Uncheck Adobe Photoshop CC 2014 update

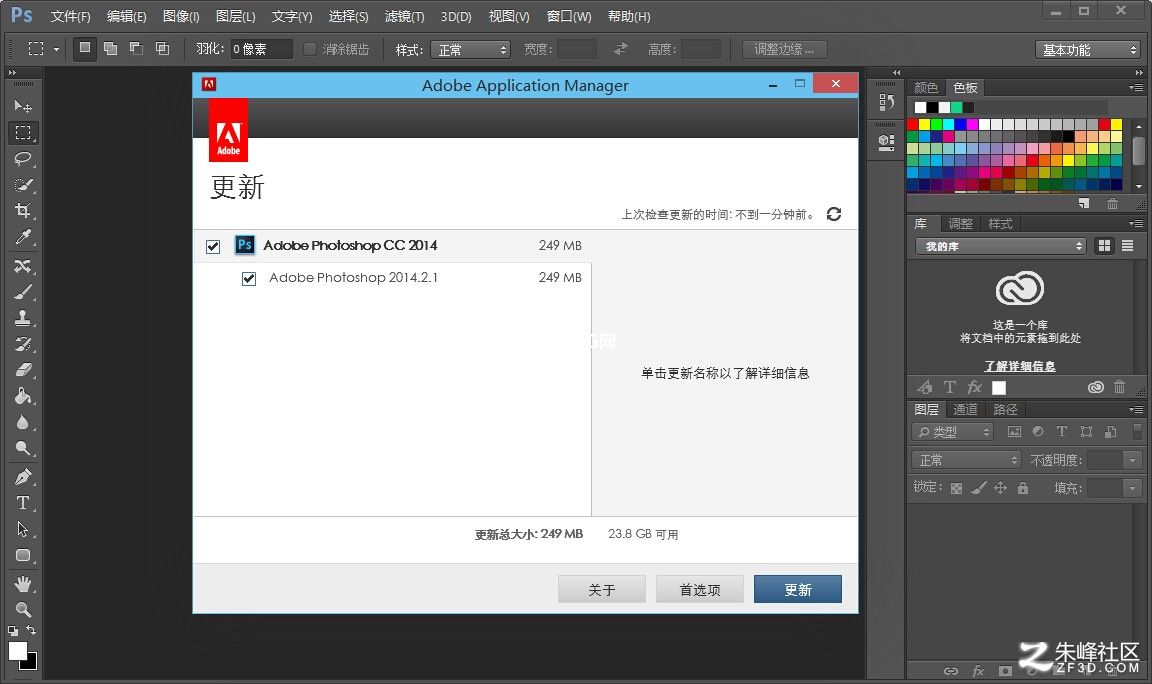(213, 246)
